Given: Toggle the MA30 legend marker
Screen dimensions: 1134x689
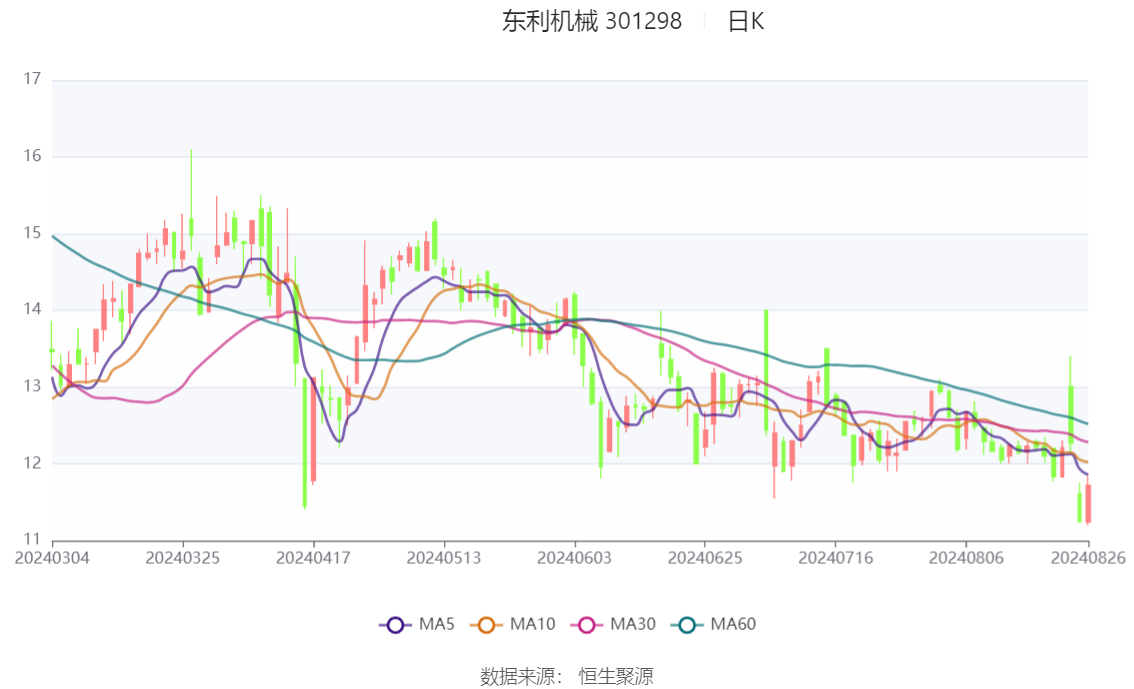Looking at the screenshot, I should tap(587, 625).
